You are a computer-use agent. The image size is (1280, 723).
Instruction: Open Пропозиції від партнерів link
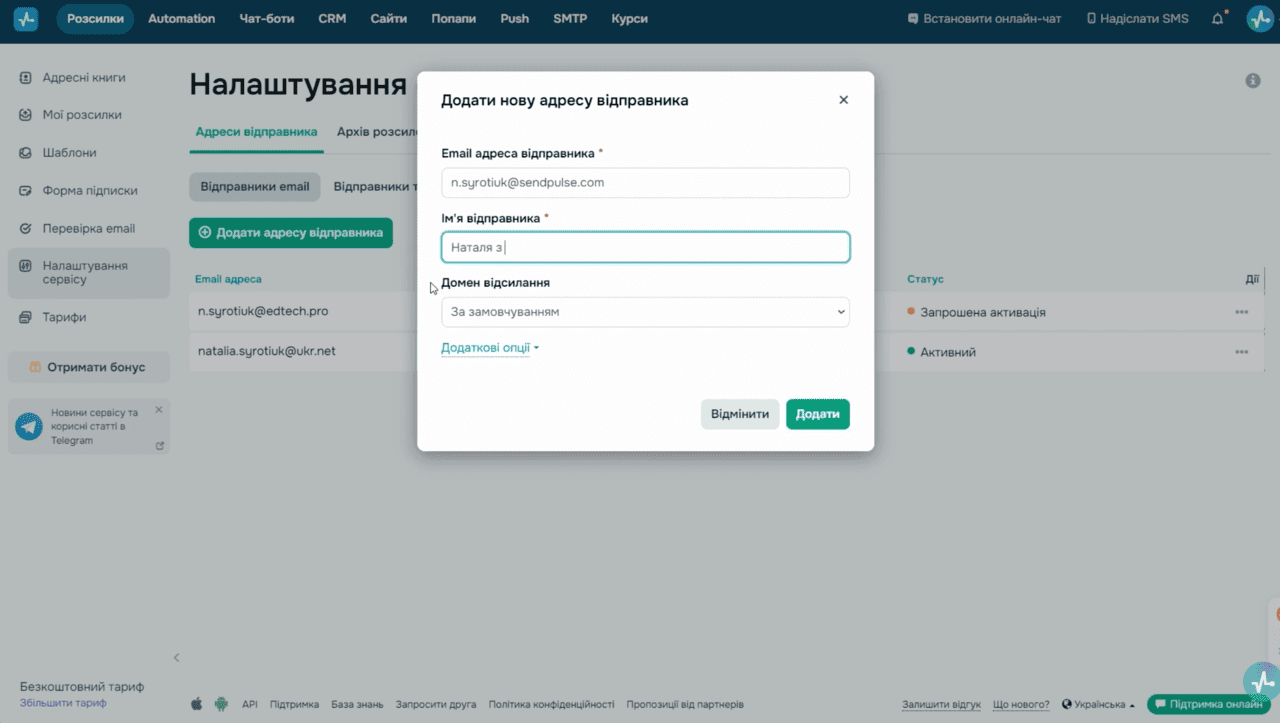[685, 704]
